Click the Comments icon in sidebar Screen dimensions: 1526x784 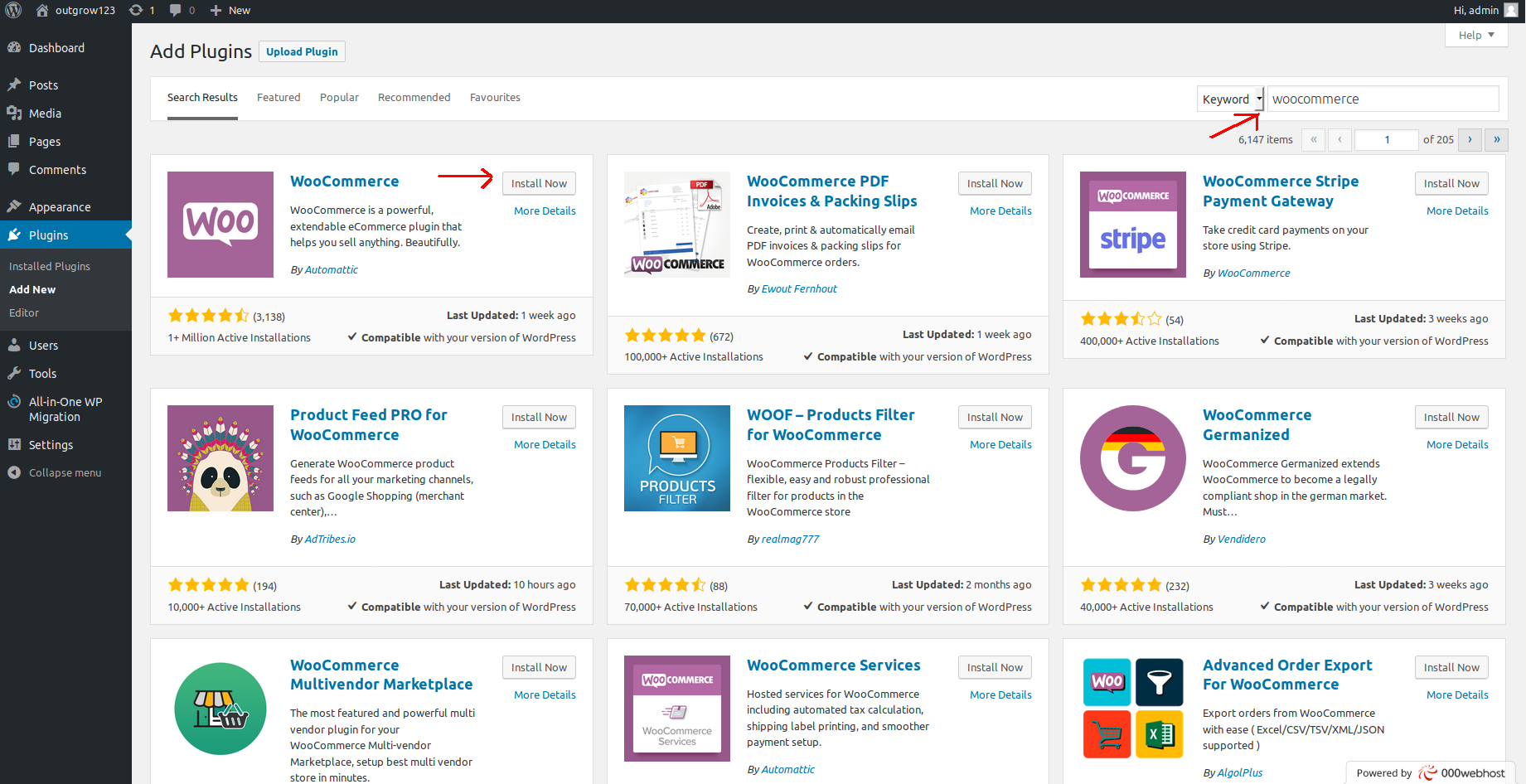click(x=14, y=169)
